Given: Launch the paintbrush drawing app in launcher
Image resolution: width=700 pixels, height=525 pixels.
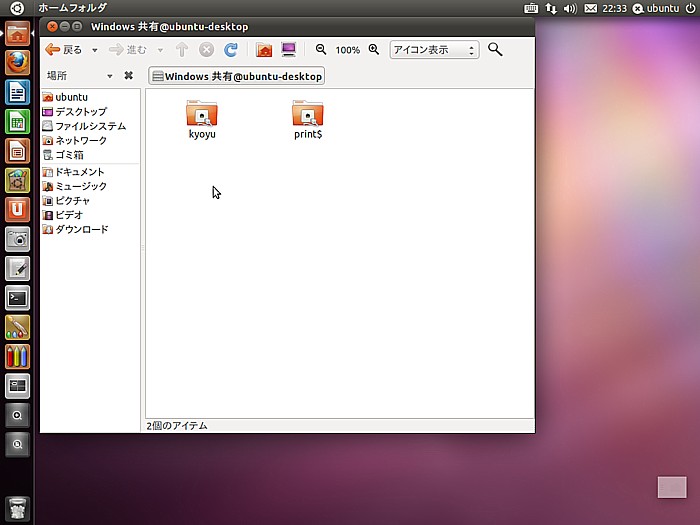Looking at the screenshot, I should (17, 327).
